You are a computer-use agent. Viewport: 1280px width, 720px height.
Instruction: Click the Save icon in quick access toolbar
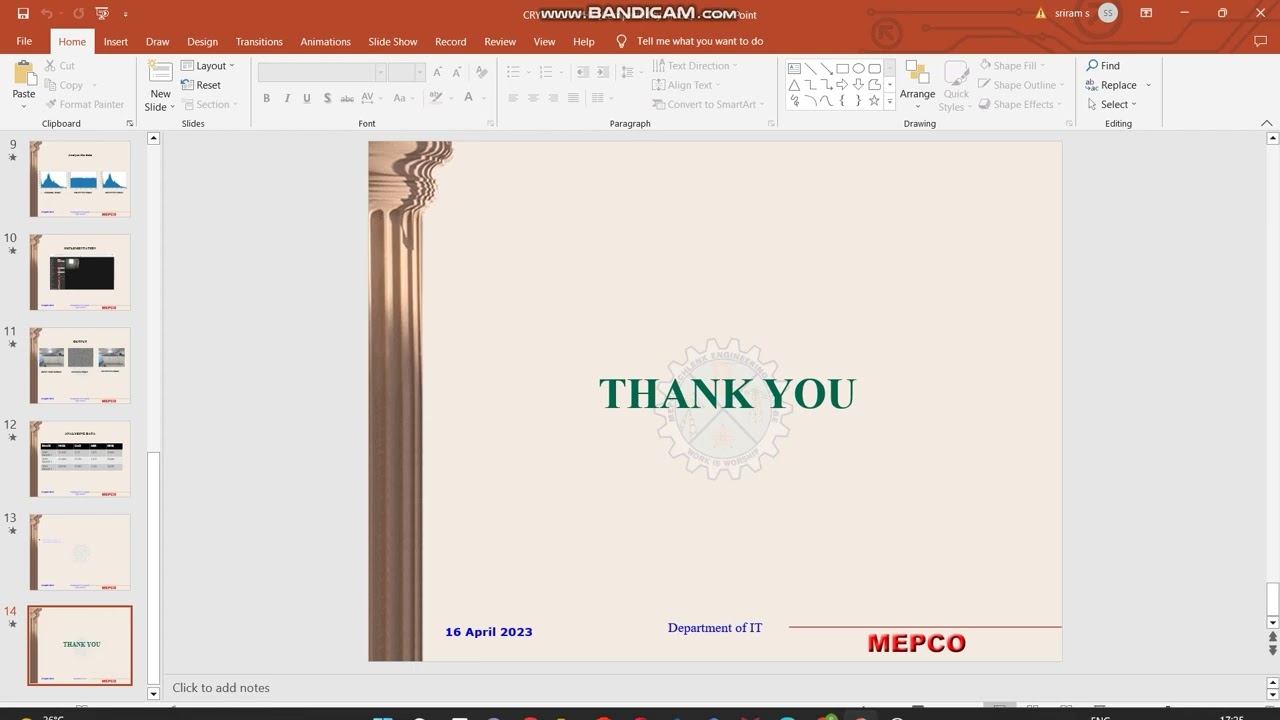point(23,14)
